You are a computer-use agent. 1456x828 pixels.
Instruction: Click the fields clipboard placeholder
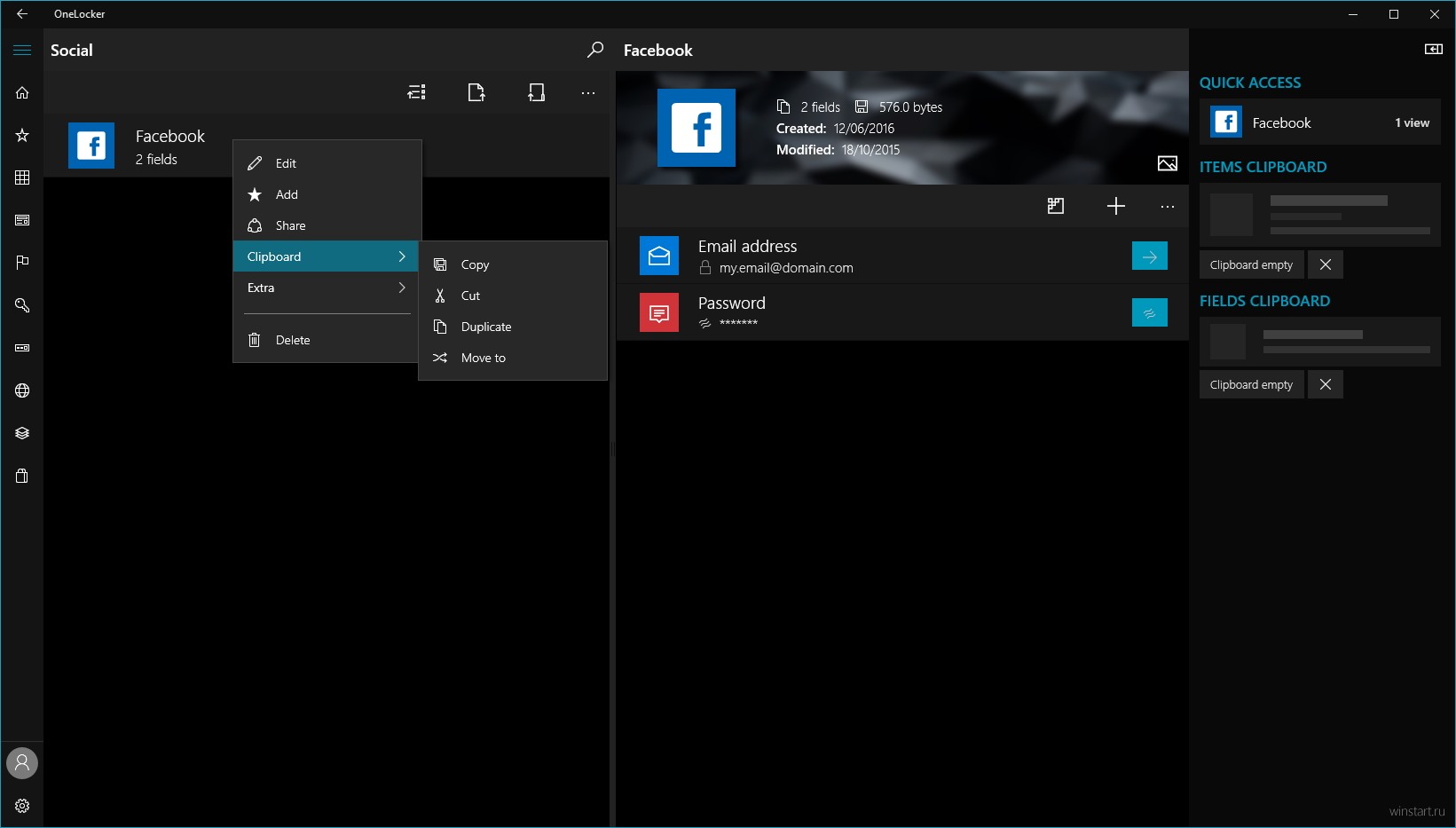tap(1320, 342)
